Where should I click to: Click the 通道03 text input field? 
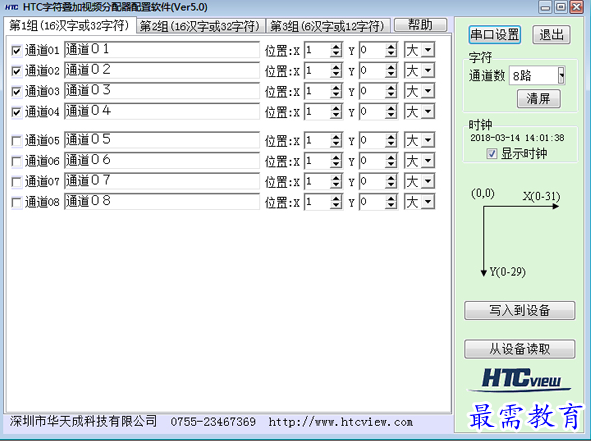click(162, 90)
